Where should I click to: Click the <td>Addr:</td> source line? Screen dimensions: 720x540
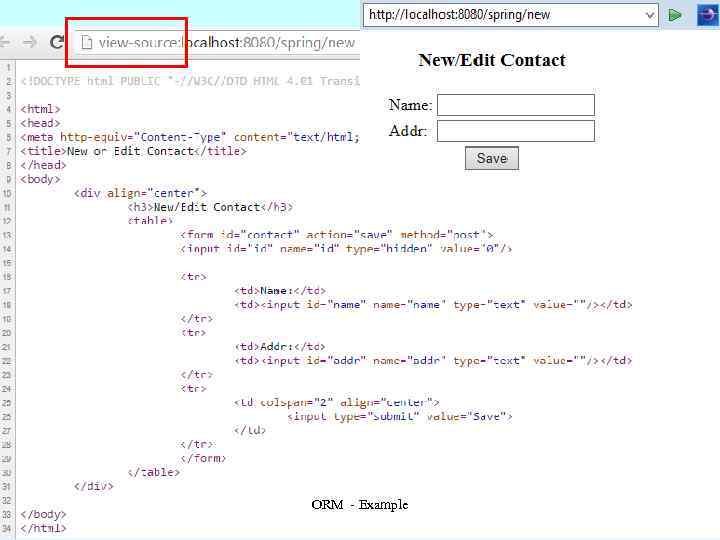pos(280,347)
